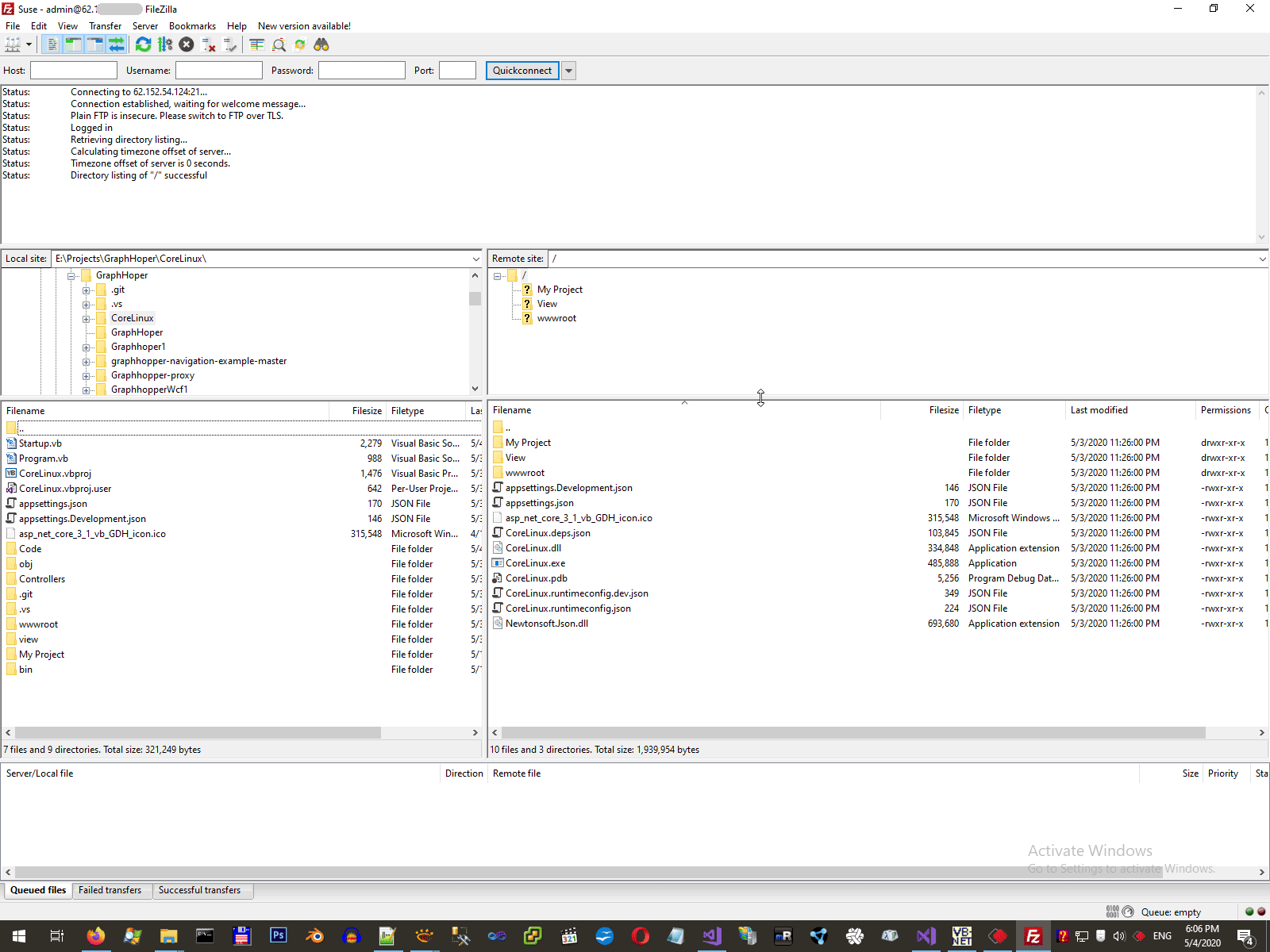Click the Quickconnect button
This screenshot has width=1270, height=952.
[522, 71]
